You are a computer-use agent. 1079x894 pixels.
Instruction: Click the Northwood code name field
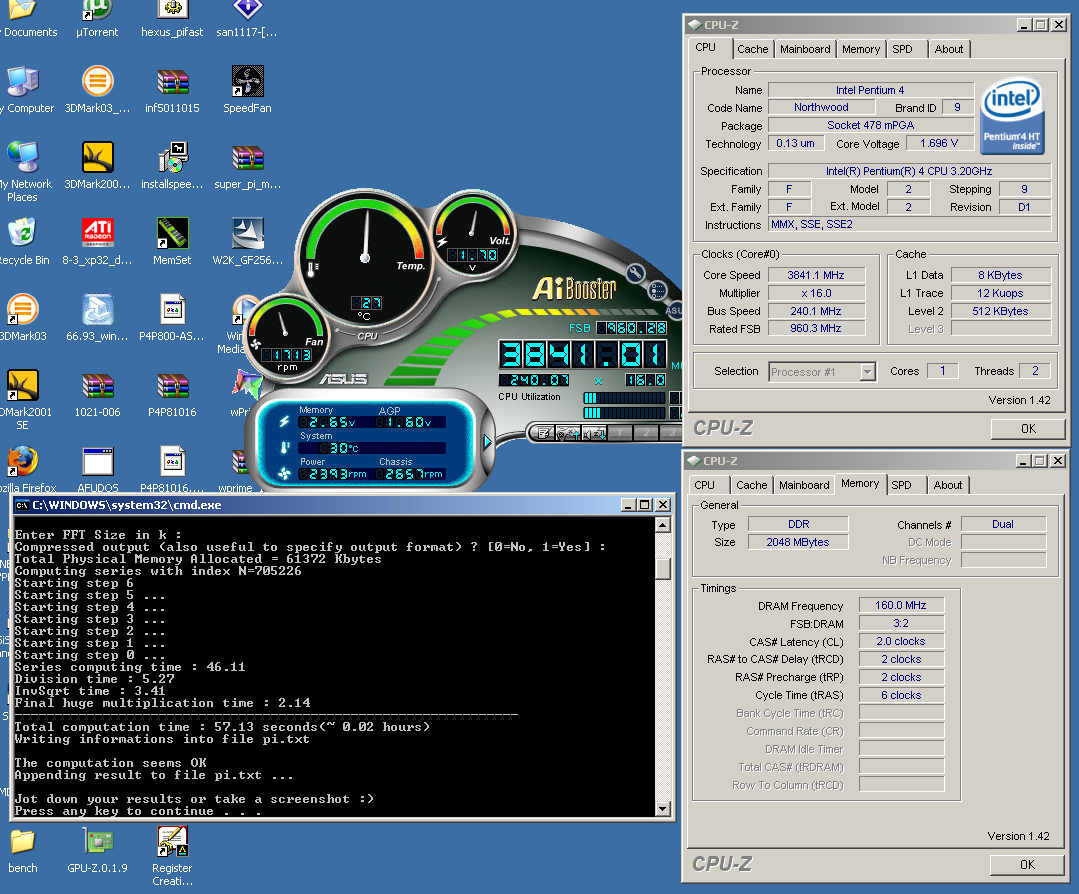(821, 107)
